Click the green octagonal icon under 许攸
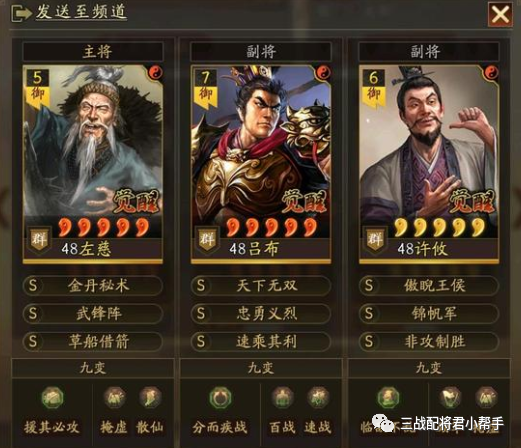This screenshot has height=448, width=521. [388, 397]
